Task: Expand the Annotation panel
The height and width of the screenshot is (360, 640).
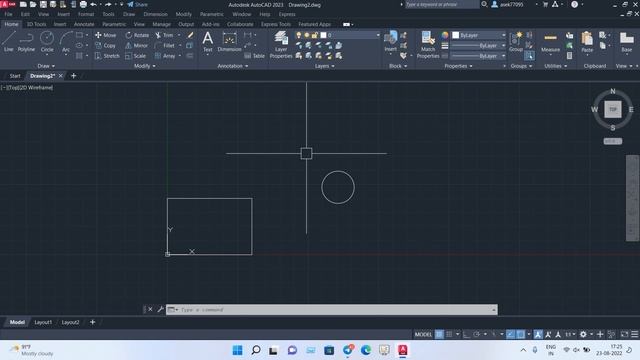Action: tap(233, 66)
